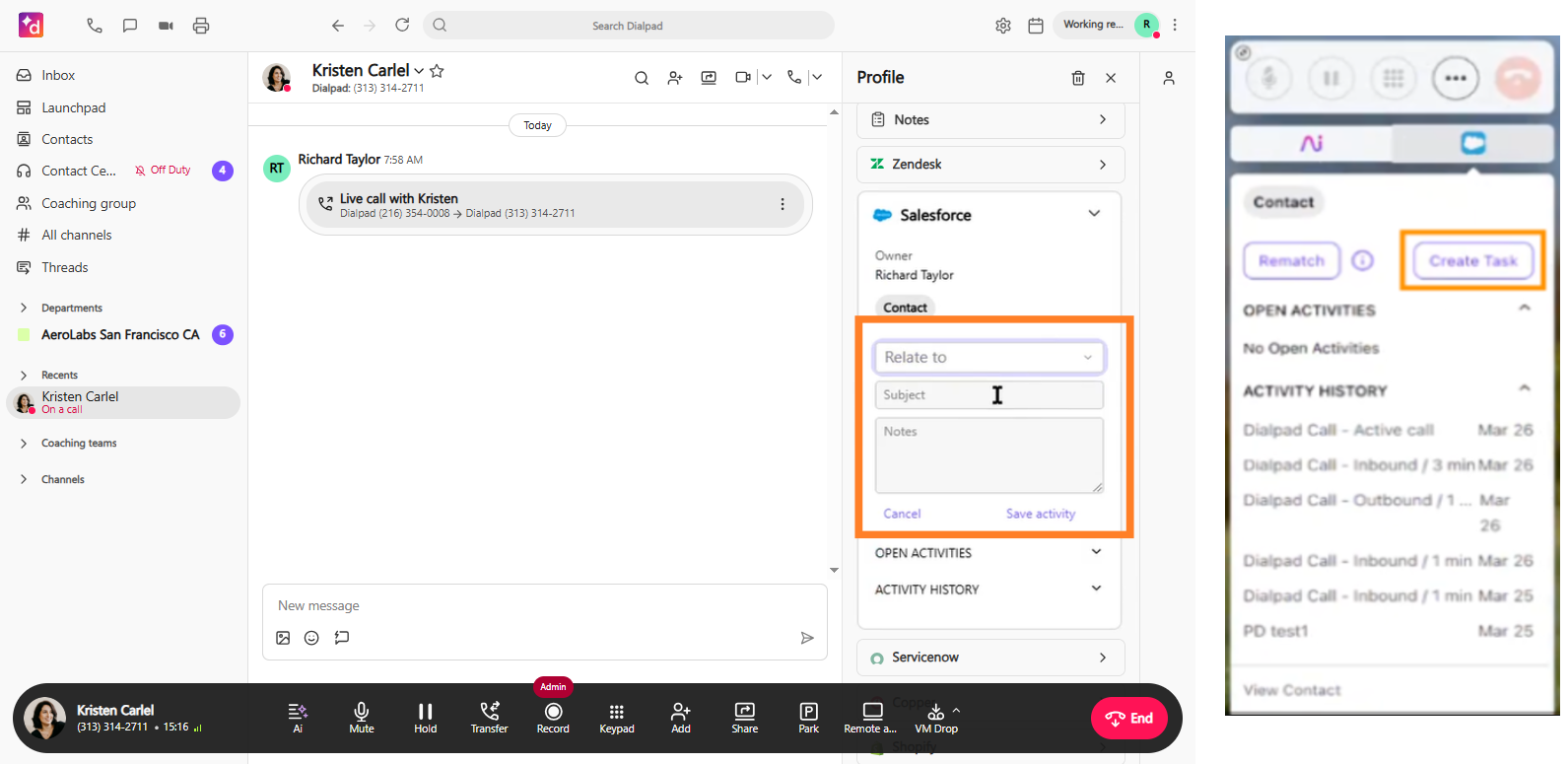Click the person icon in right rail
1568x764 pixels.
pos(1169,78)
